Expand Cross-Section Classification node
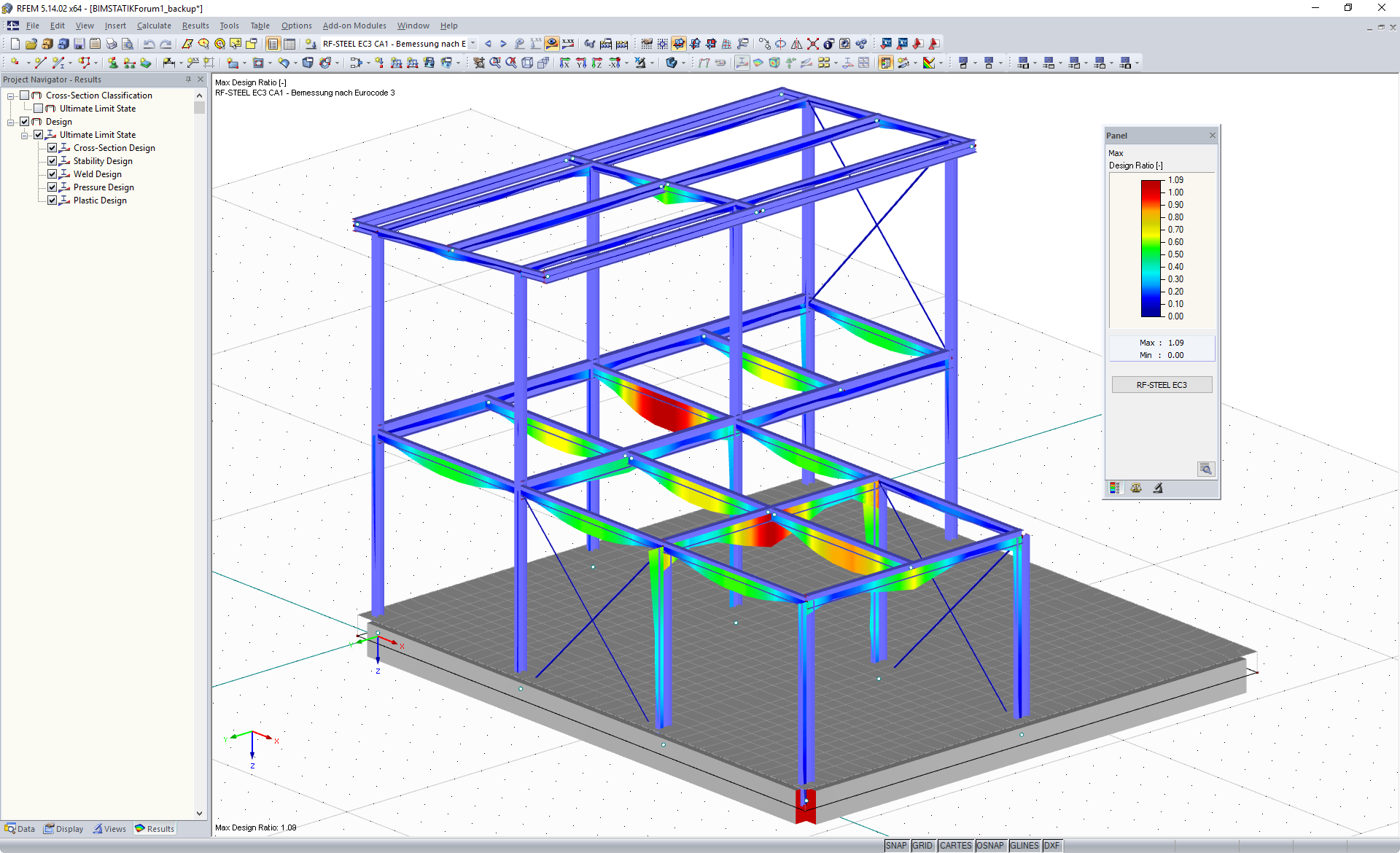The height and width of the screenshot is (853, 1400). pyautogui.click(x=10, y=95)
